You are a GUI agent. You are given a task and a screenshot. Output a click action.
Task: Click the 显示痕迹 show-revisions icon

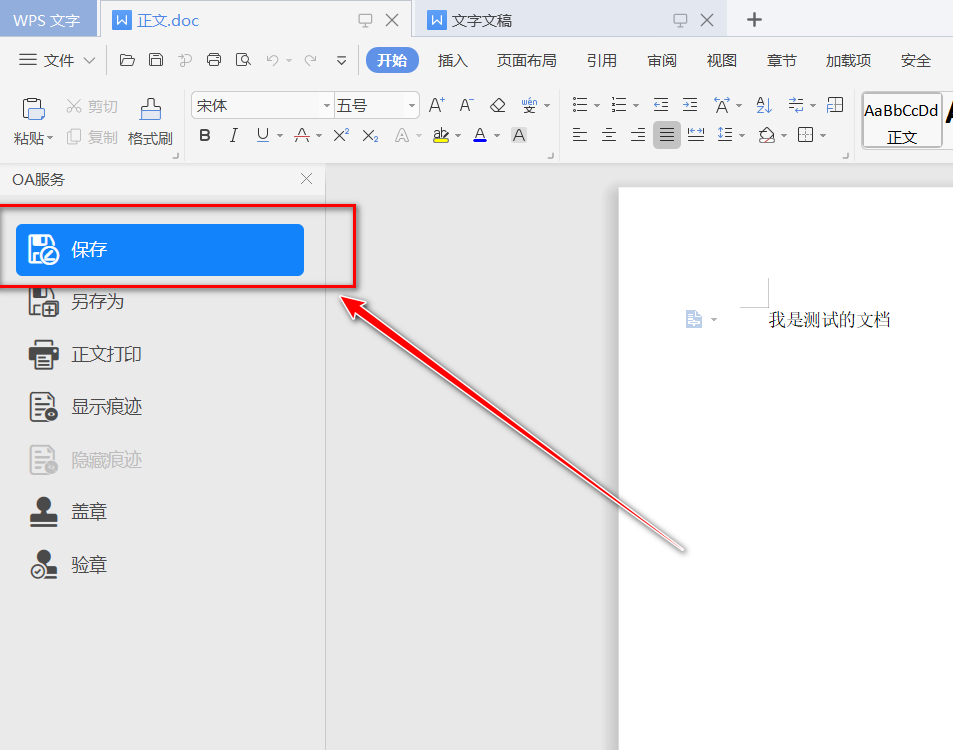click(44, 407)
